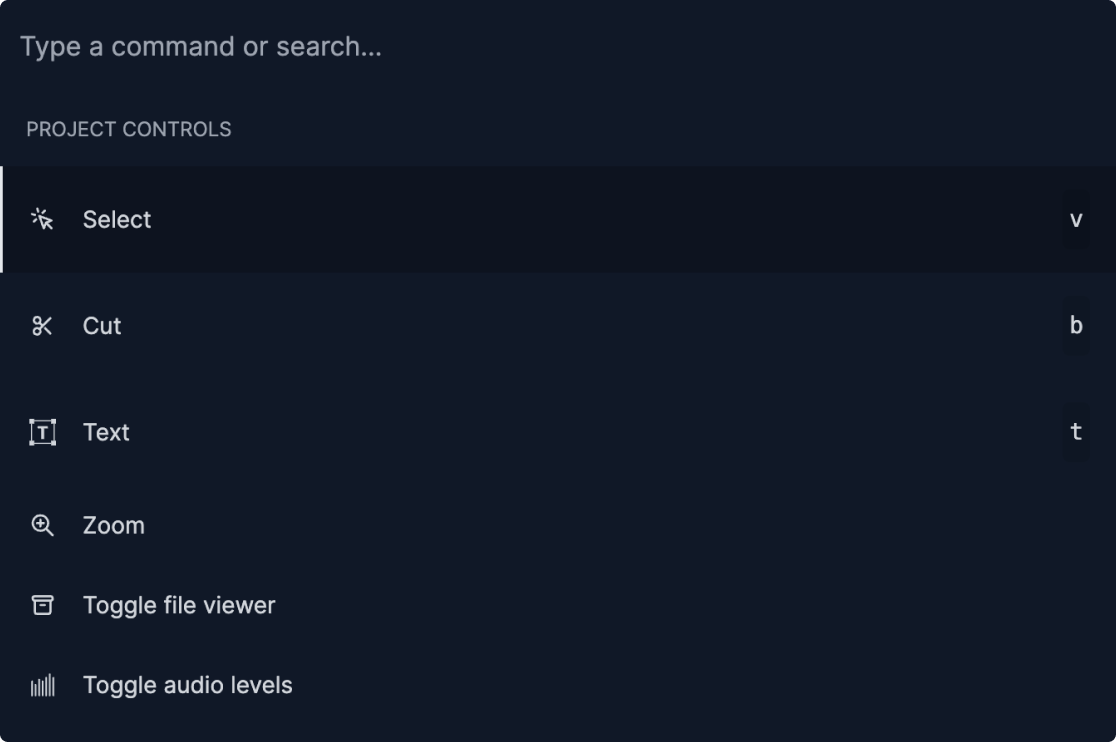Click the Zoom magnifier icon
This screenshot has height=742, width=1116.
(42, 525)
